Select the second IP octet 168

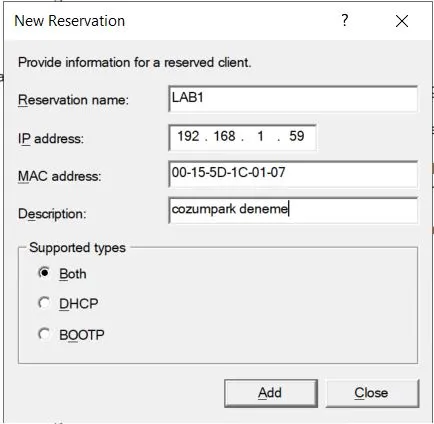(224, 136)
